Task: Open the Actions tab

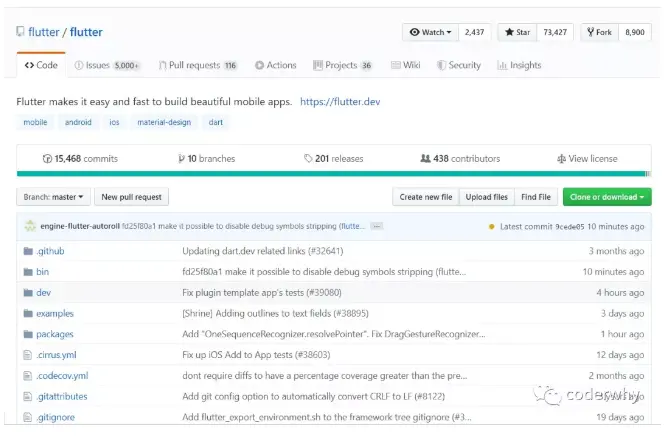Action: [x=276, y=66]
